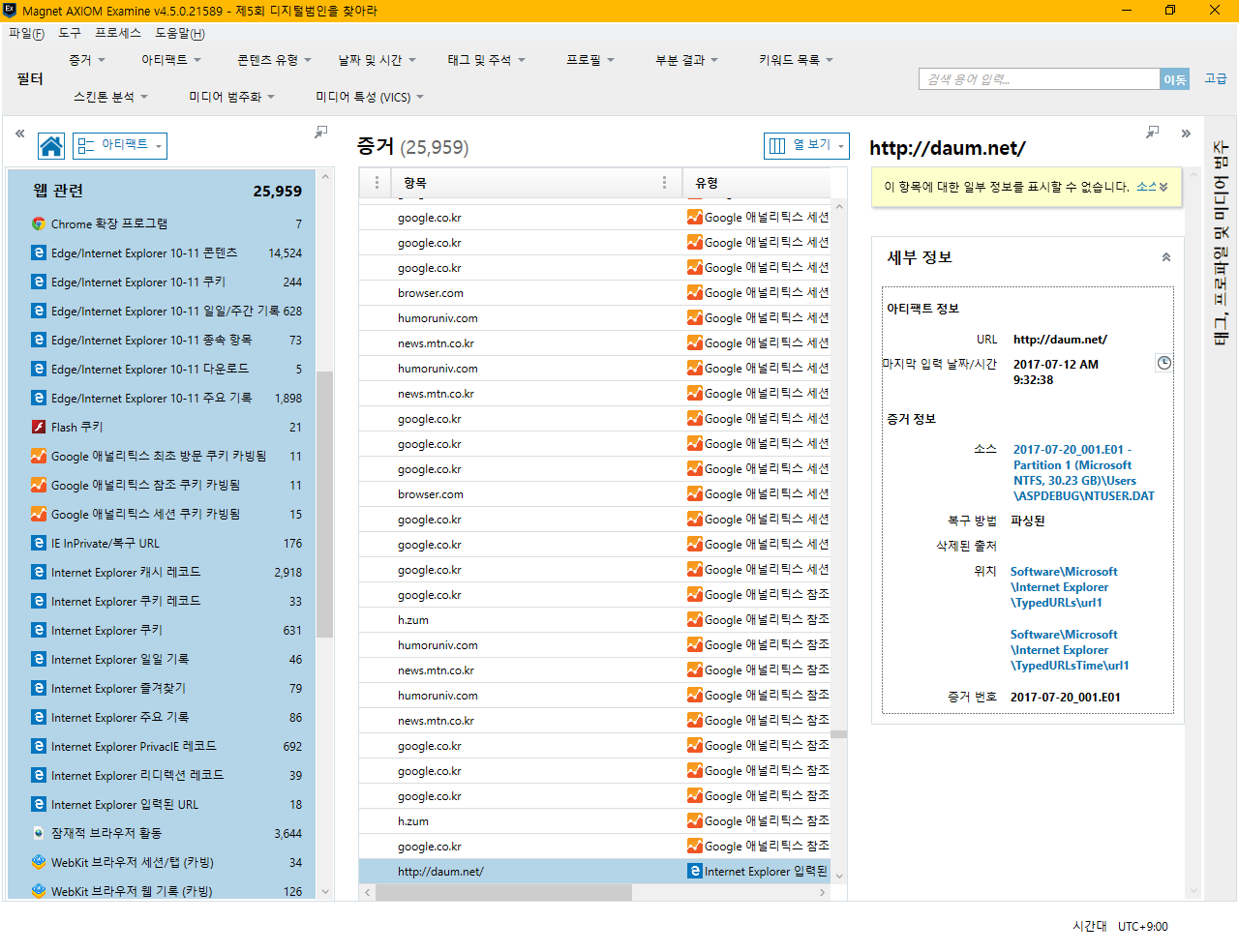Open the 태그, 프로파일 및 미디어 범주 side tab

coord(1220,243)
